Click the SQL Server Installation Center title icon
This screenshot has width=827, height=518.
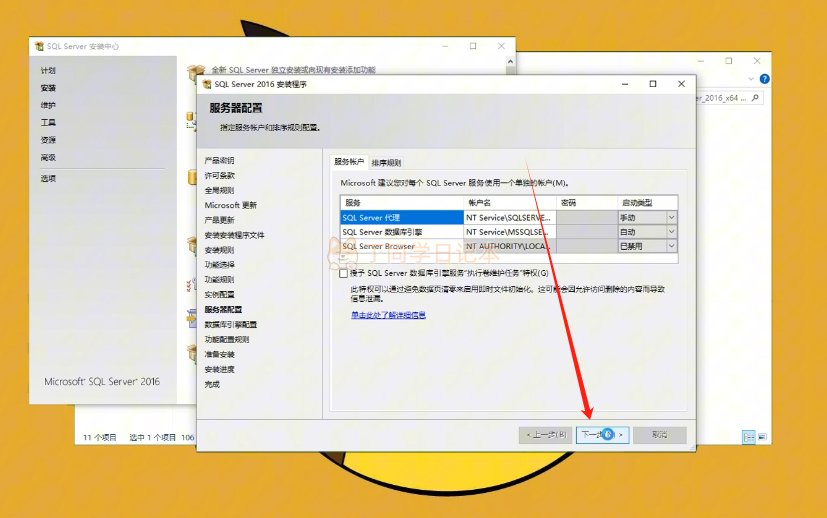[39, 46]
